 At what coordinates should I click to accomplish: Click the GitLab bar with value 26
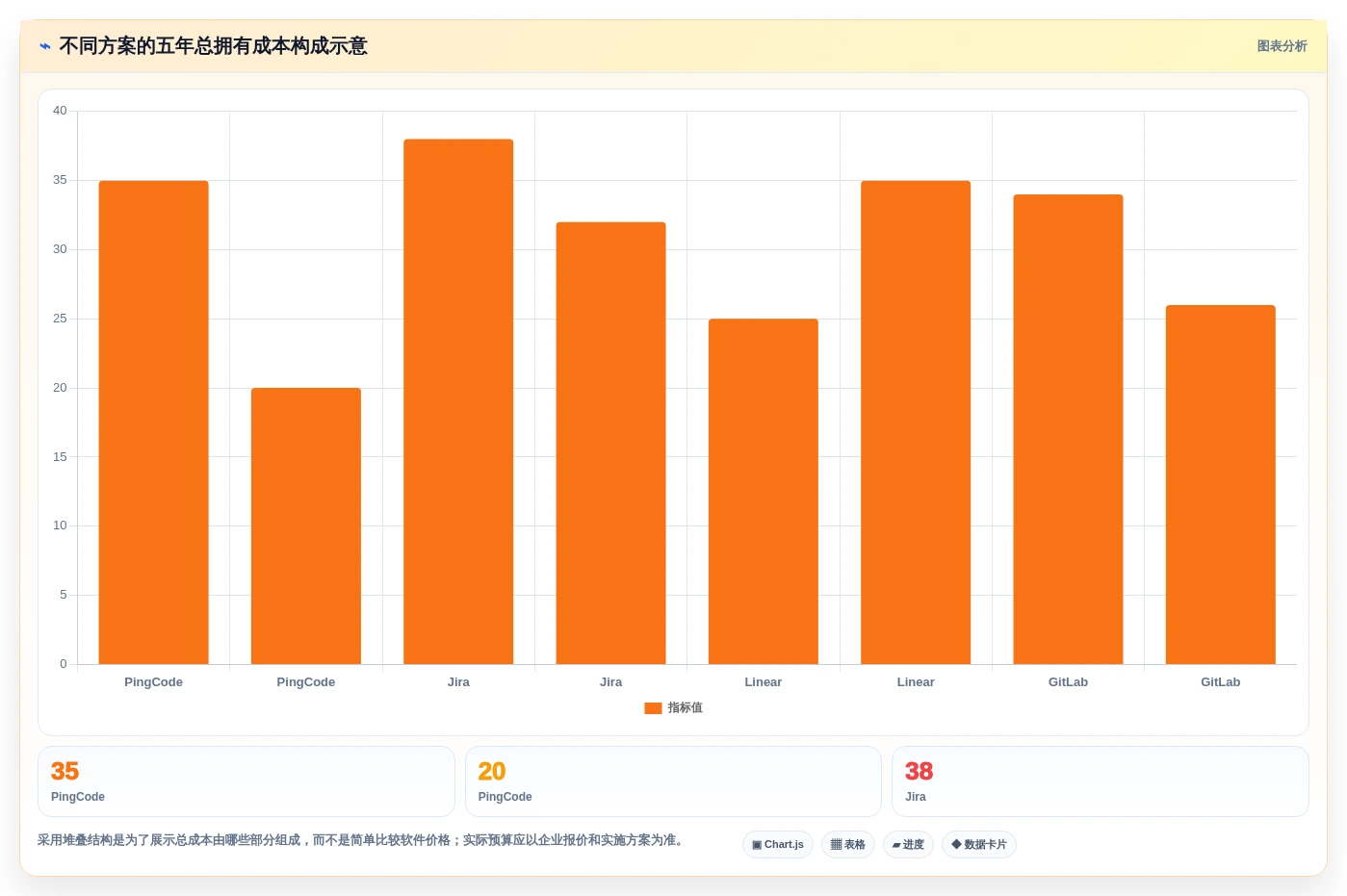coord(1221,485)
